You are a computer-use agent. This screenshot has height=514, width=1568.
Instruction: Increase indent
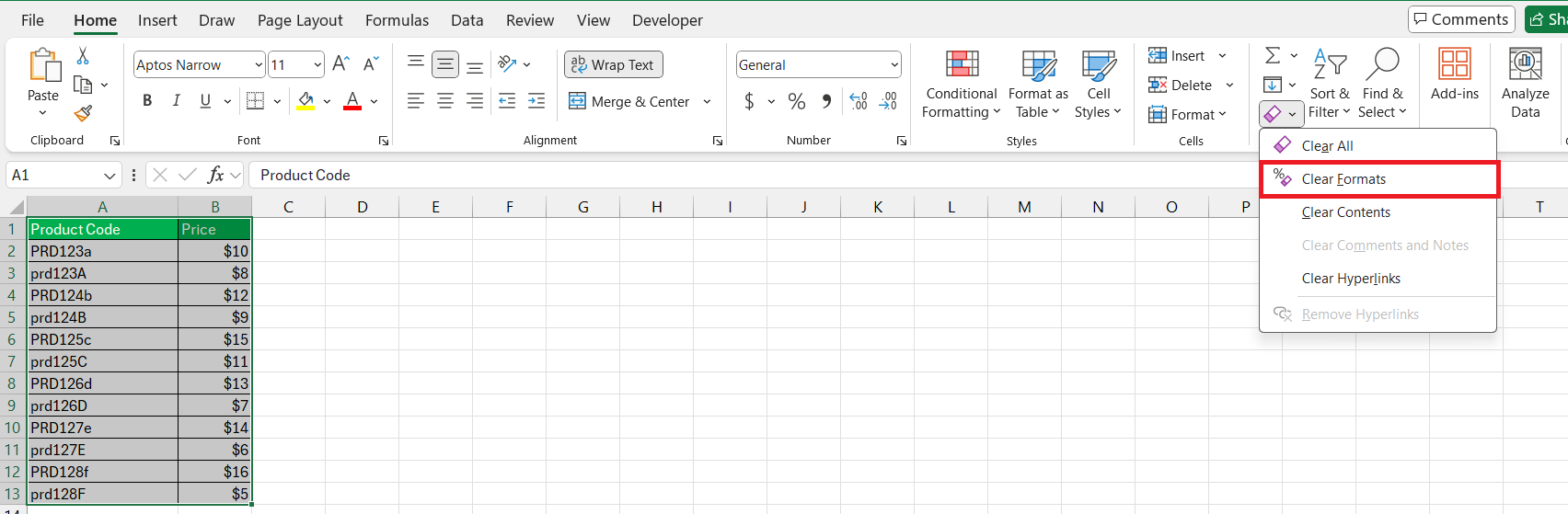pyautogui.click(x=536, y=101)
